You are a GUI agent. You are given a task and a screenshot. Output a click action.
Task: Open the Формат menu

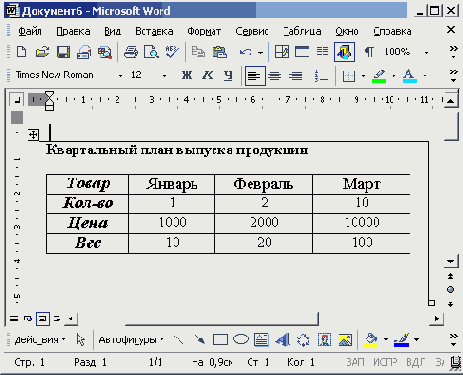point(204,31)
